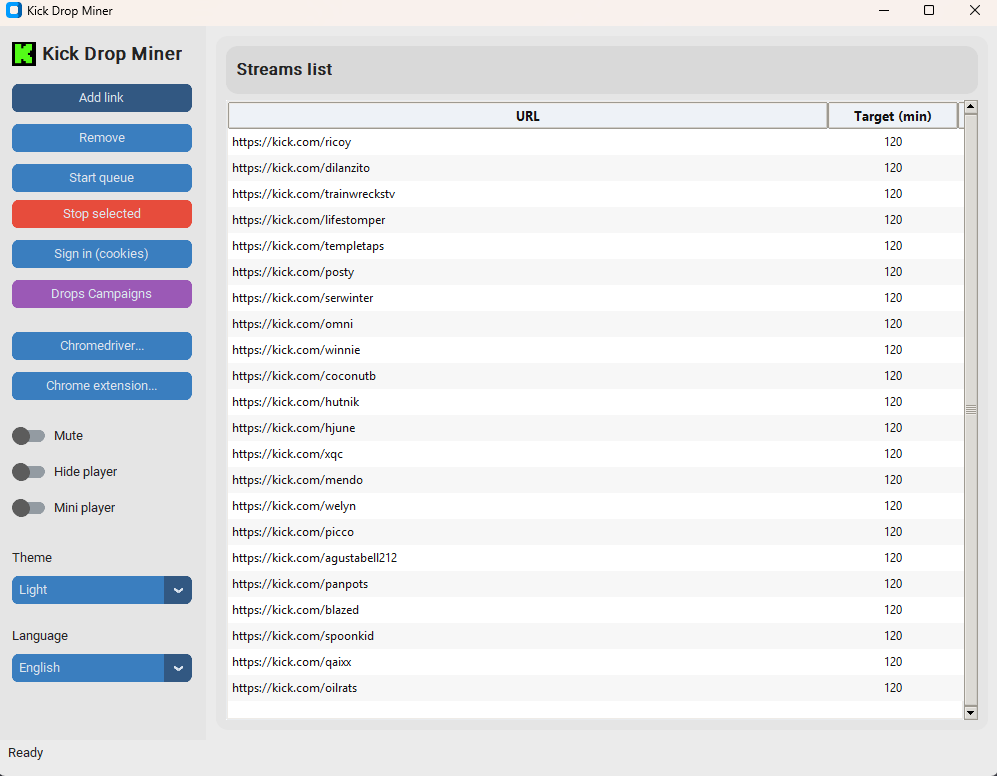Select the https://kick.com/coconutb row

tap(596, 377)
